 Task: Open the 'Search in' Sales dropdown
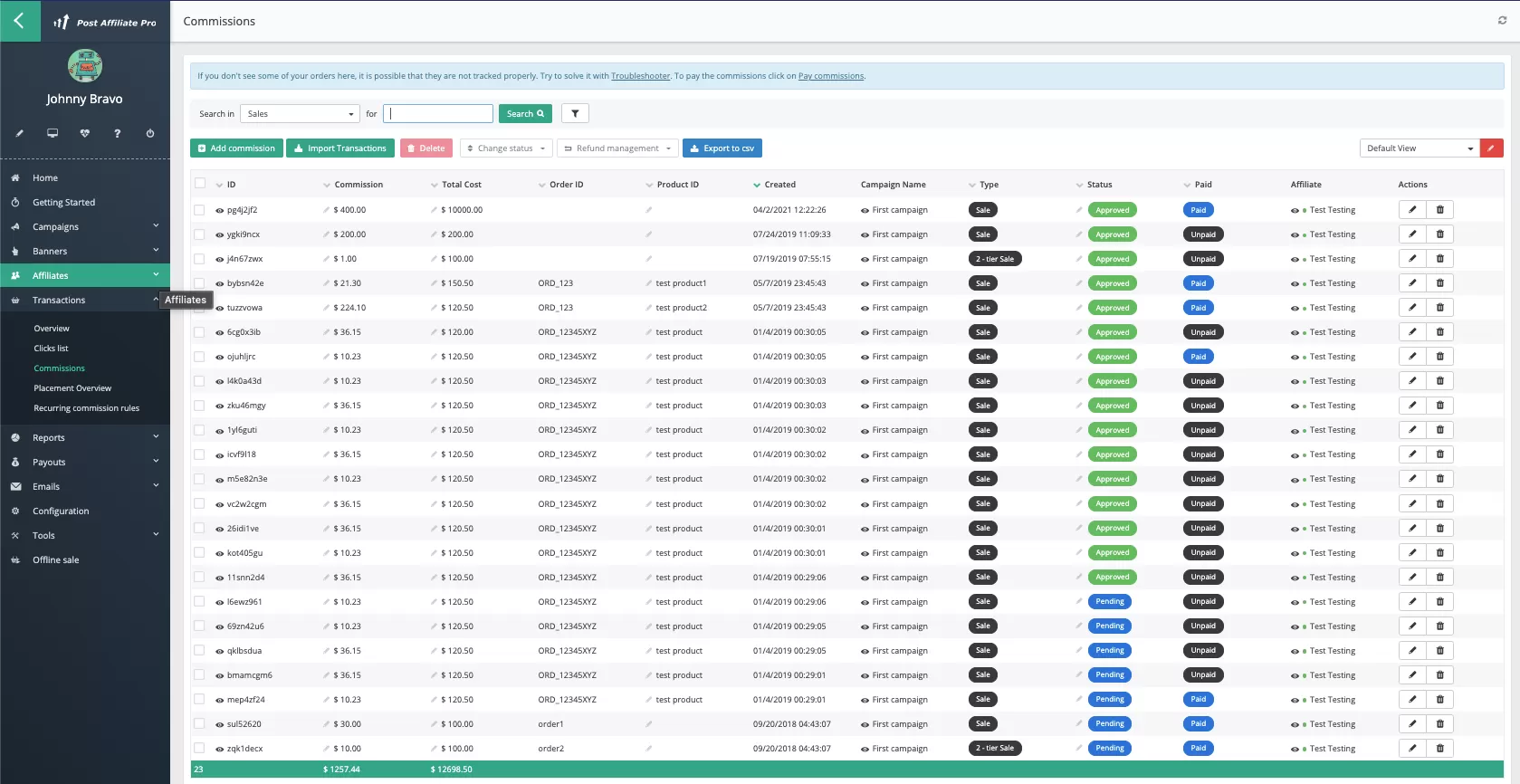pyautogui.click(x=301, y=114)
